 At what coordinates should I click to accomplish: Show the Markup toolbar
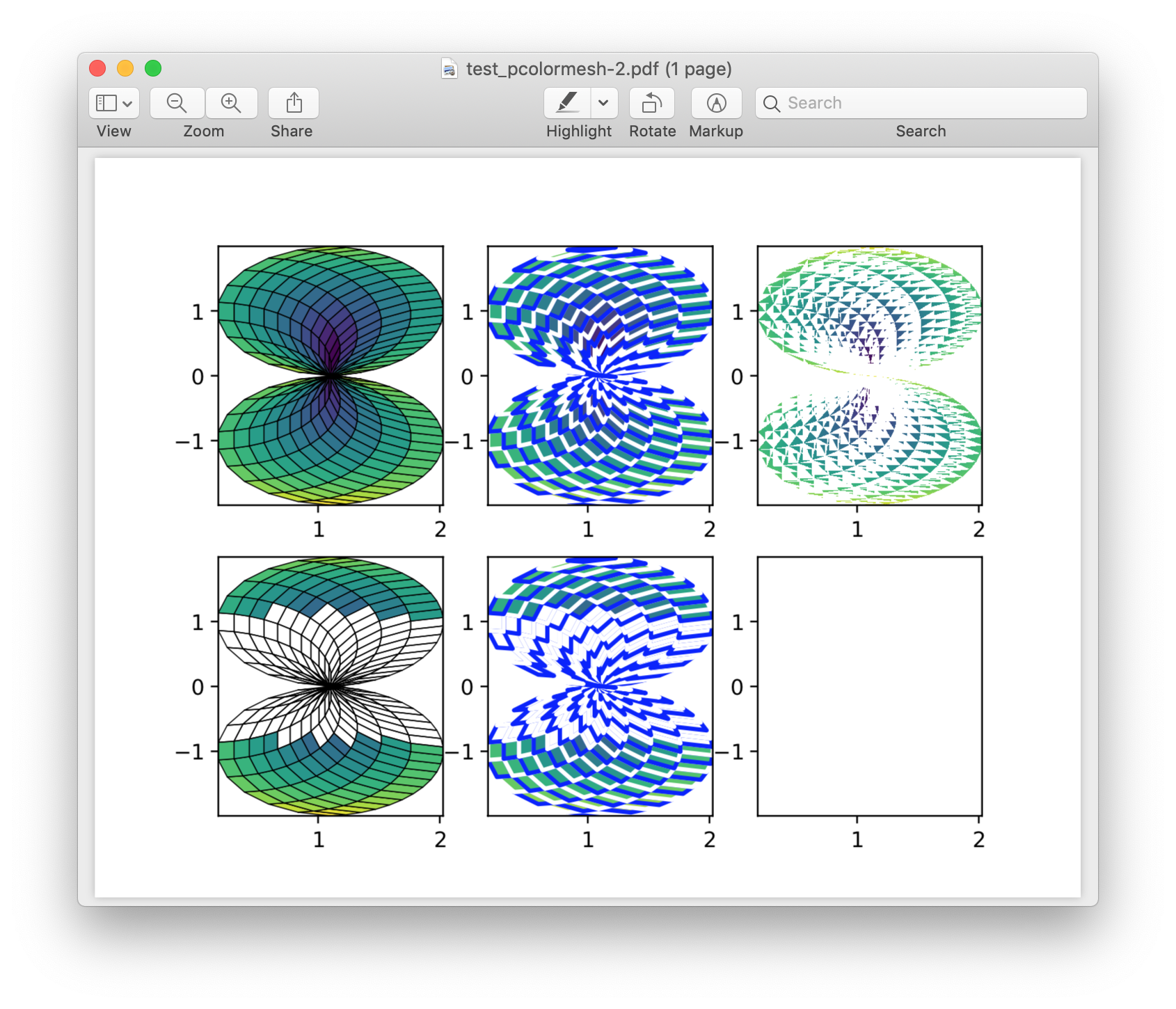pos(716,103)
